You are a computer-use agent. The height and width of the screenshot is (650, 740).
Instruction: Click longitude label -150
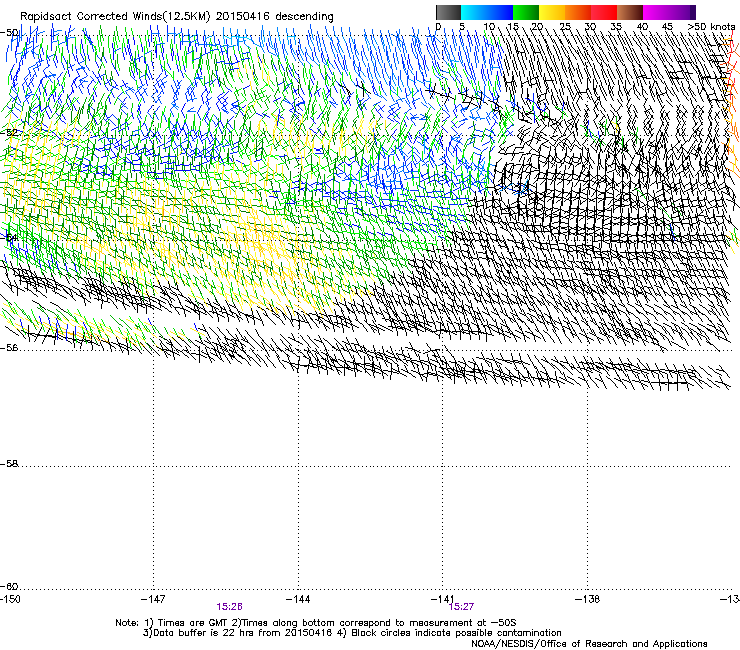point(10,599)
